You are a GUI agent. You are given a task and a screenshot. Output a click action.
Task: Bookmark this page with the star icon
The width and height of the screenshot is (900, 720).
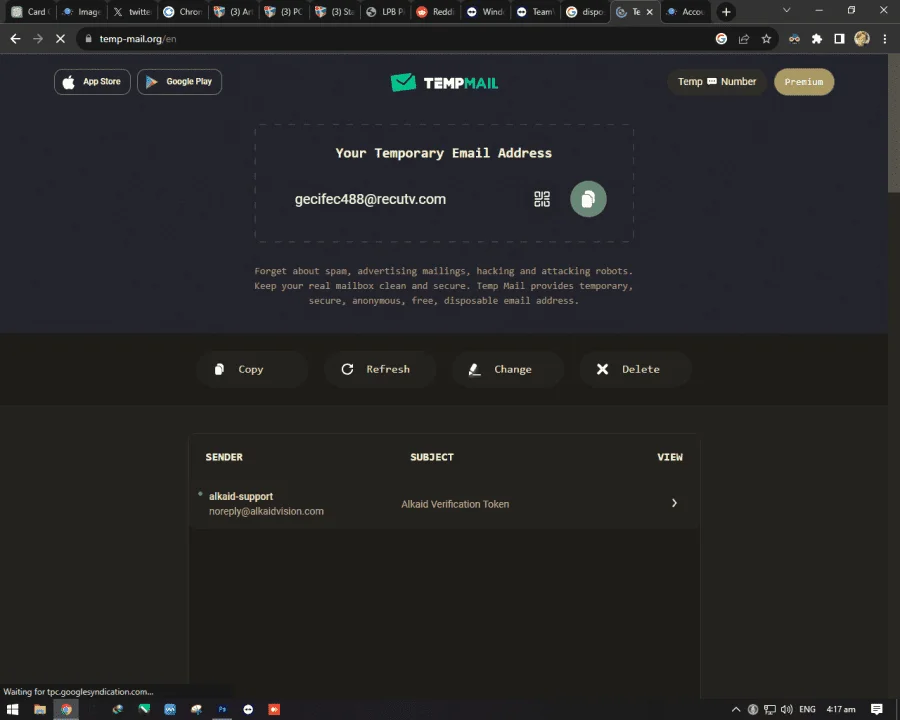pyautogui.click(x=766, y=38)
